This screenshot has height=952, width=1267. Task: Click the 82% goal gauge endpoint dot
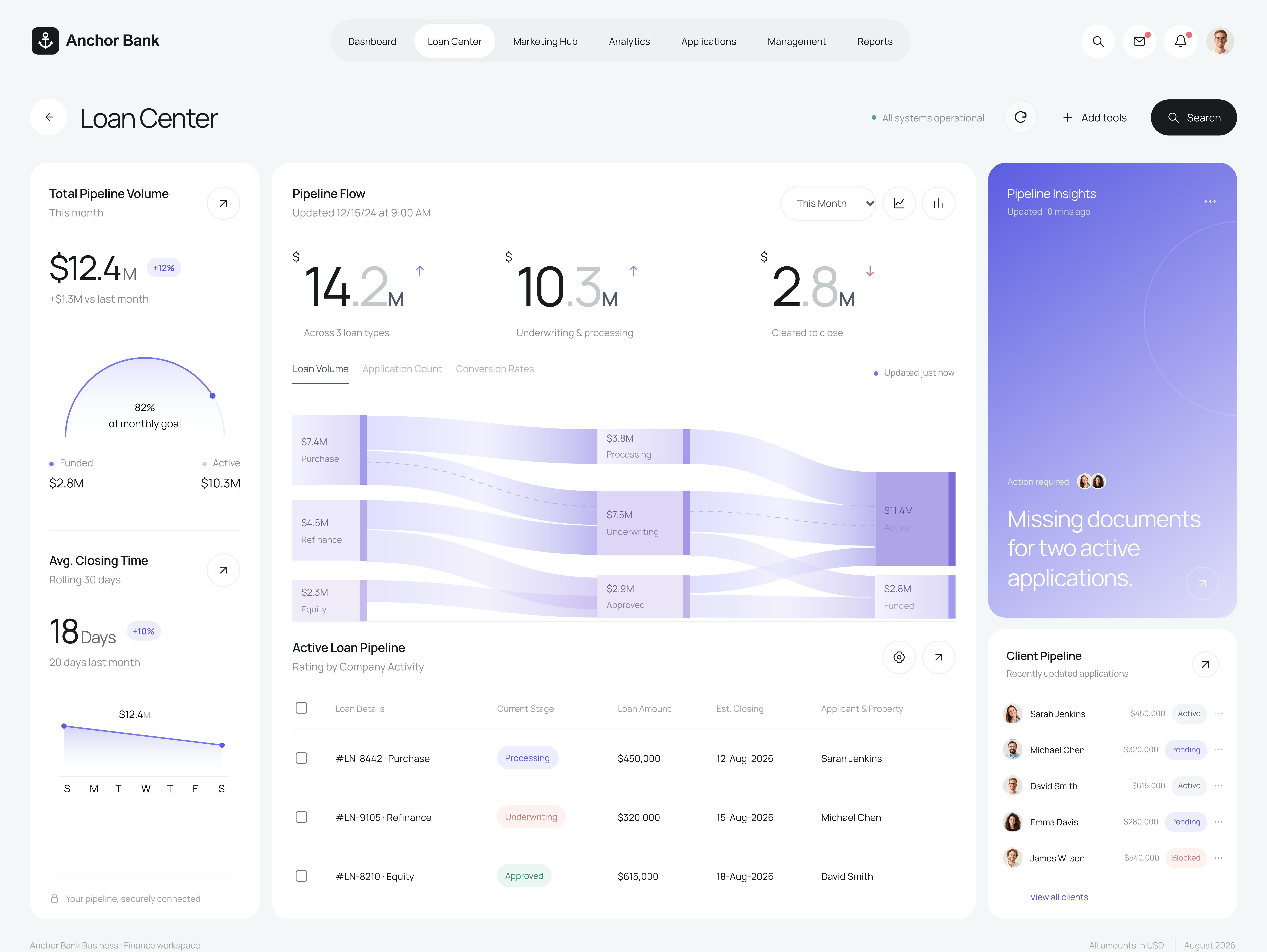point(213,396)
